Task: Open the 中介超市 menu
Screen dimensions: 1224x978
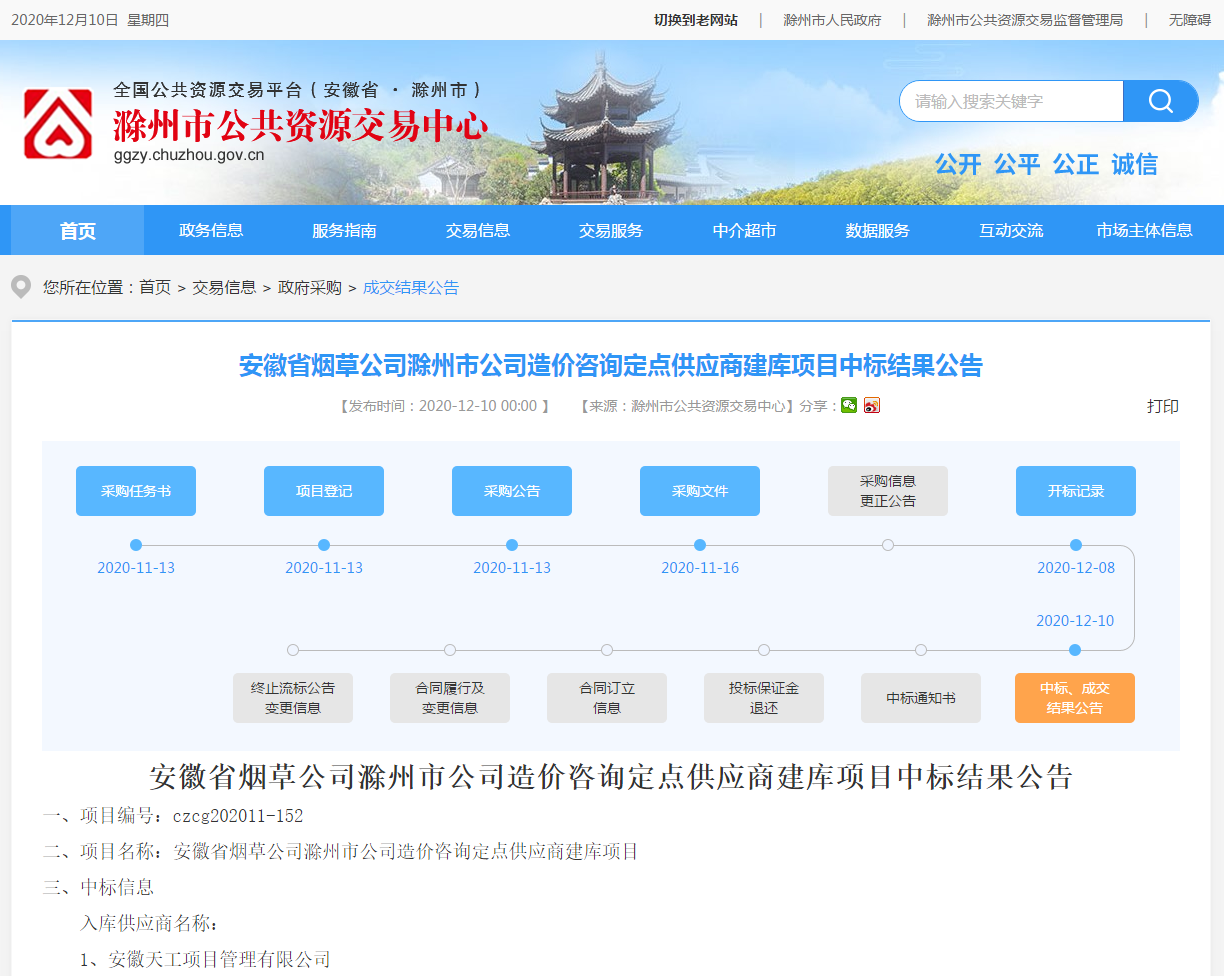Action: click(x=744, y=230)
